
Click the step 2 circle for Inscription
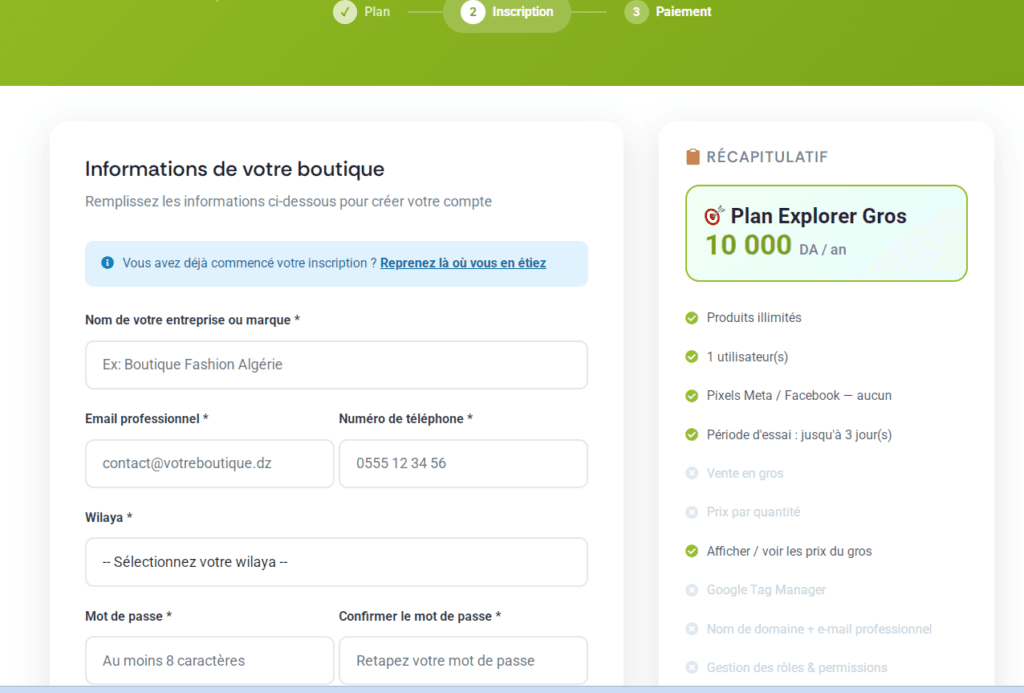click(473, 12)
